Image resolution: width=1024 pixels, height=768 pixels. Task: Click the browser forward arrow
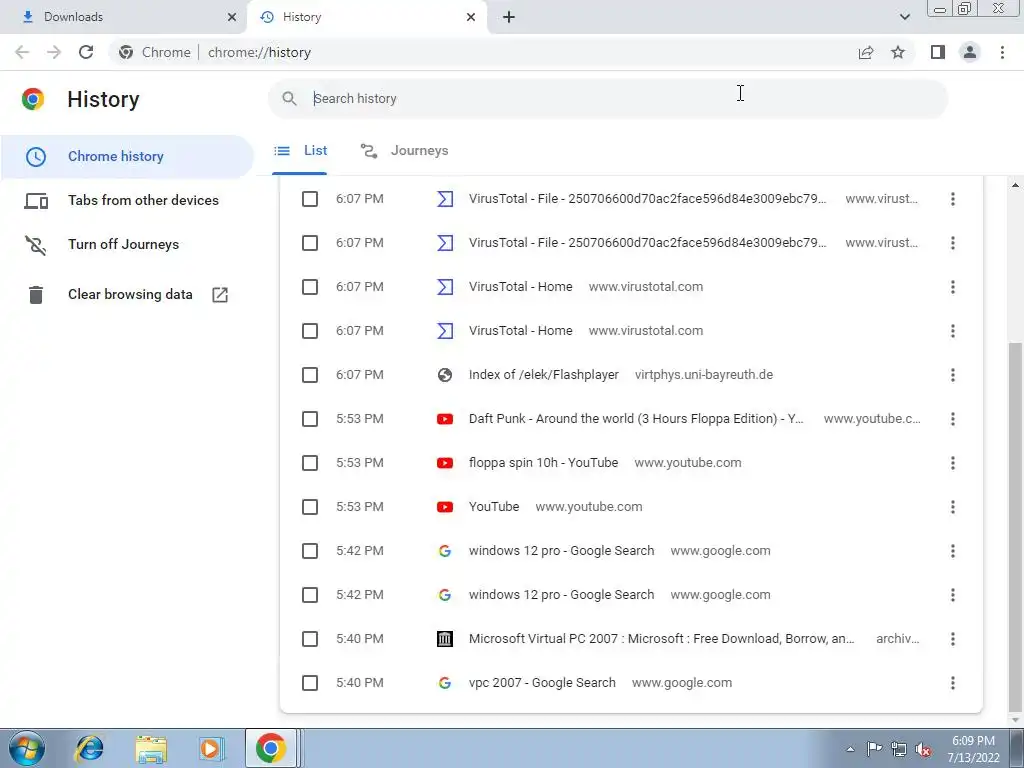54,52
